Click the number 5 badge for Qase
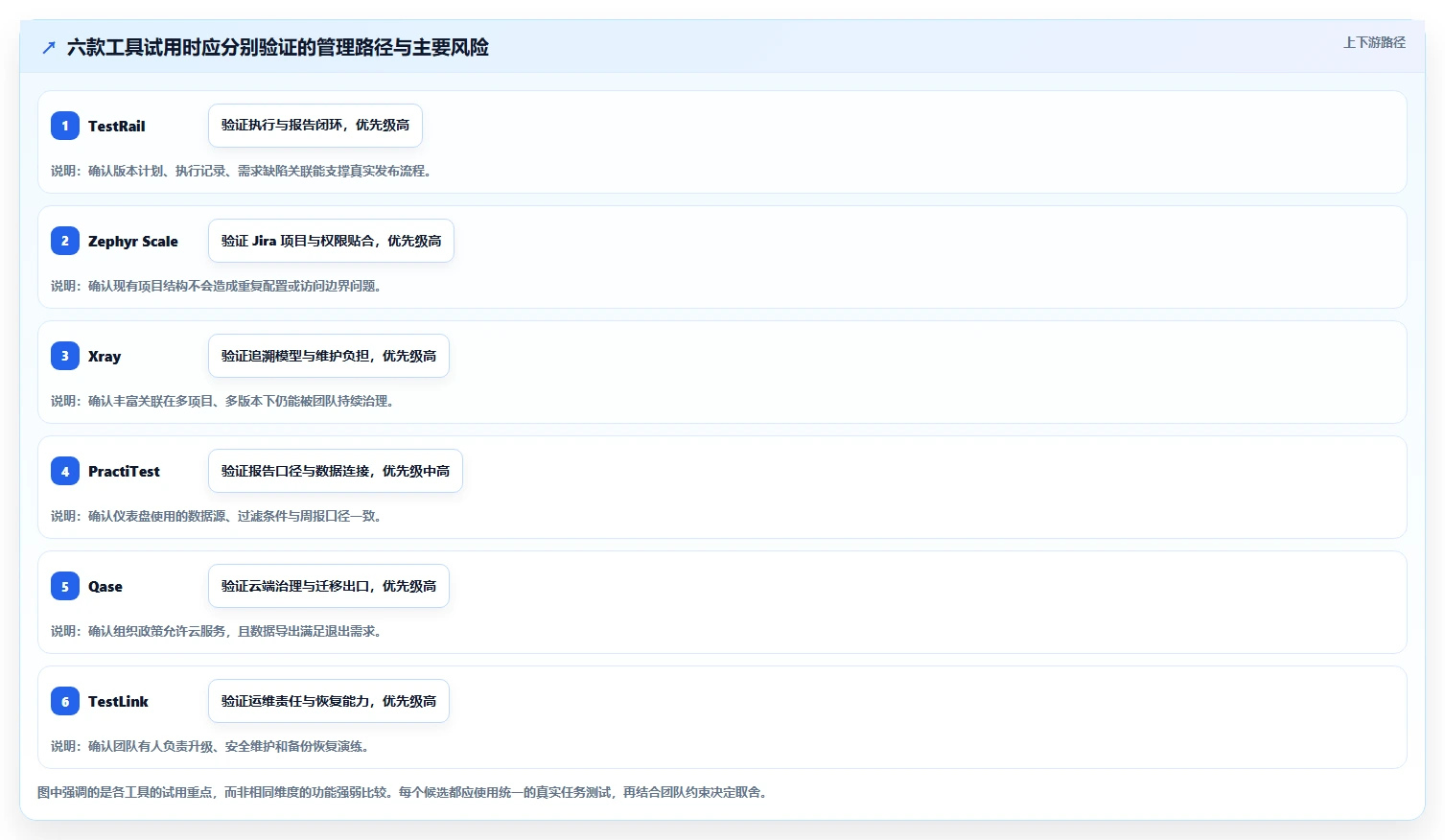1445x840 pixels. point(65,586)
